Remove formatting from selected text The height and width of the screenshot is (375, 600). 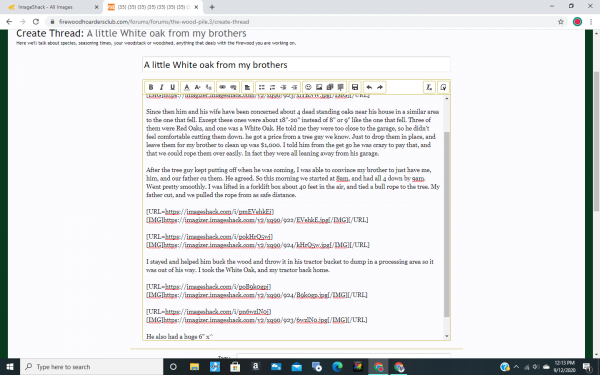click(x=429, y=87)
